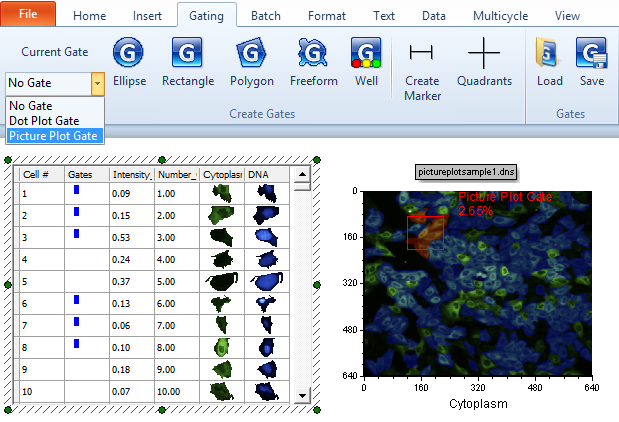Click the Well gate icon

pos(366,61)
